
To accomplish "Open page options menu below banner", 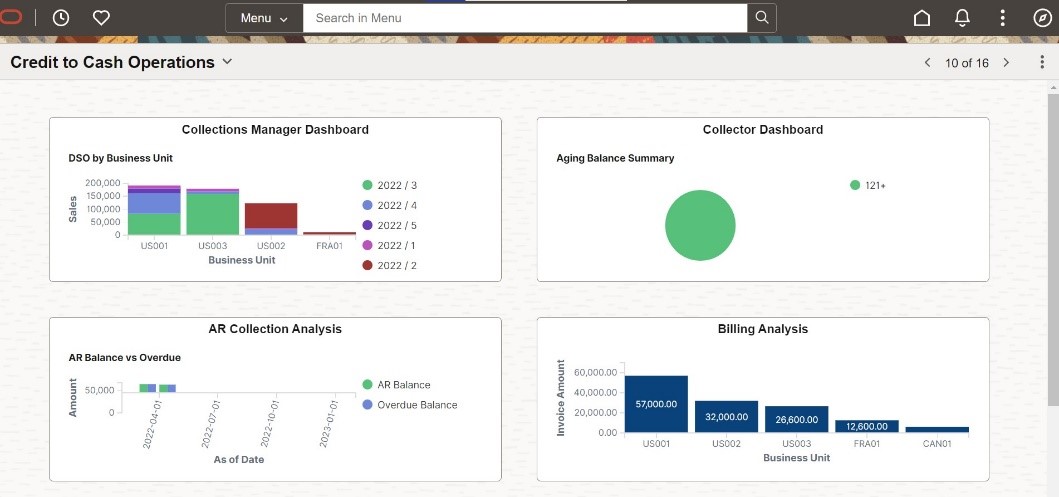I will tap(1042, 62).
